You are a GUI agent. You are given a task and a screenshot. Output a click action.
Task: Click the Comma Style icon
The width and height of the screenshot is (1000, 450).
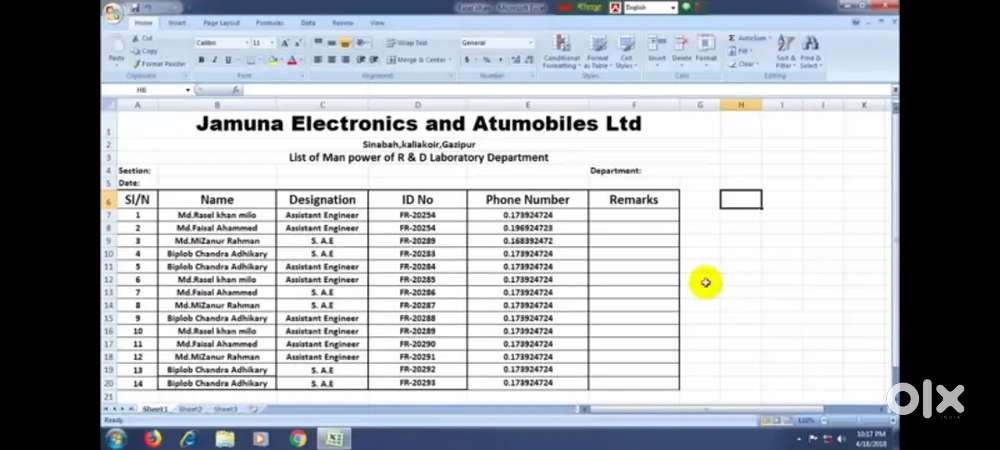(500, 60)
